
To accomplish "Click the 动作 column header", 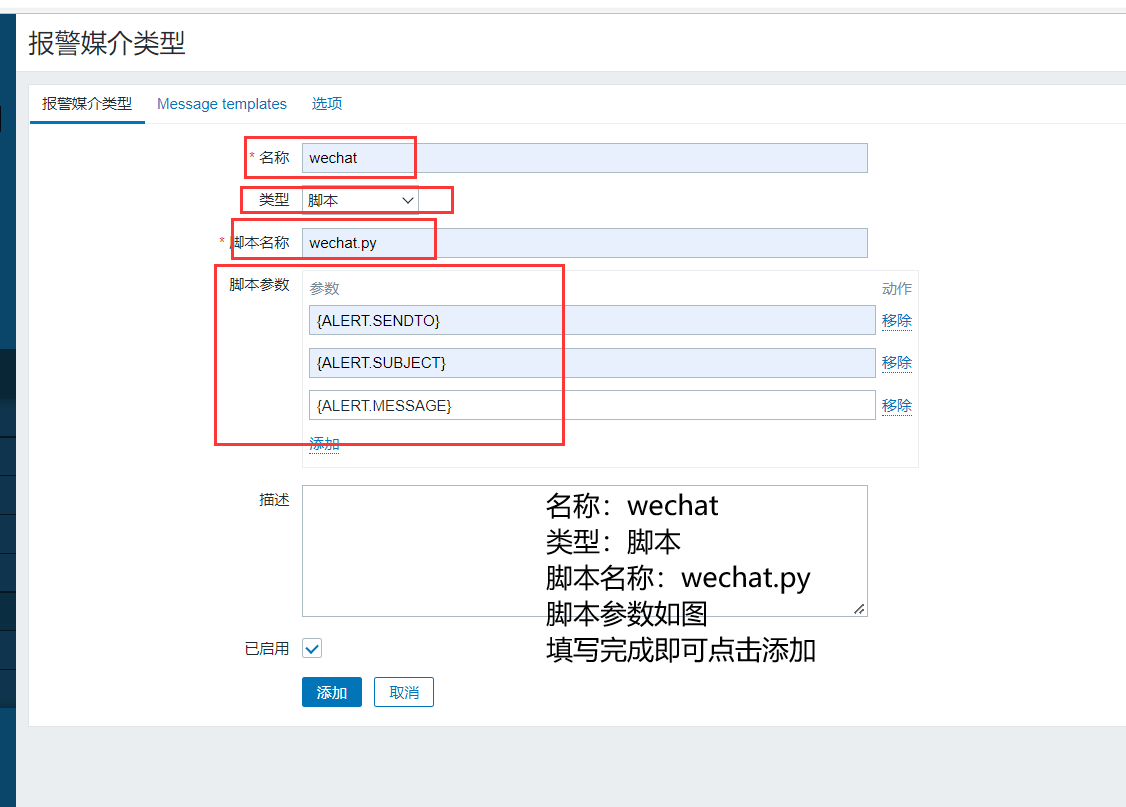I will [x=896, y=289].
